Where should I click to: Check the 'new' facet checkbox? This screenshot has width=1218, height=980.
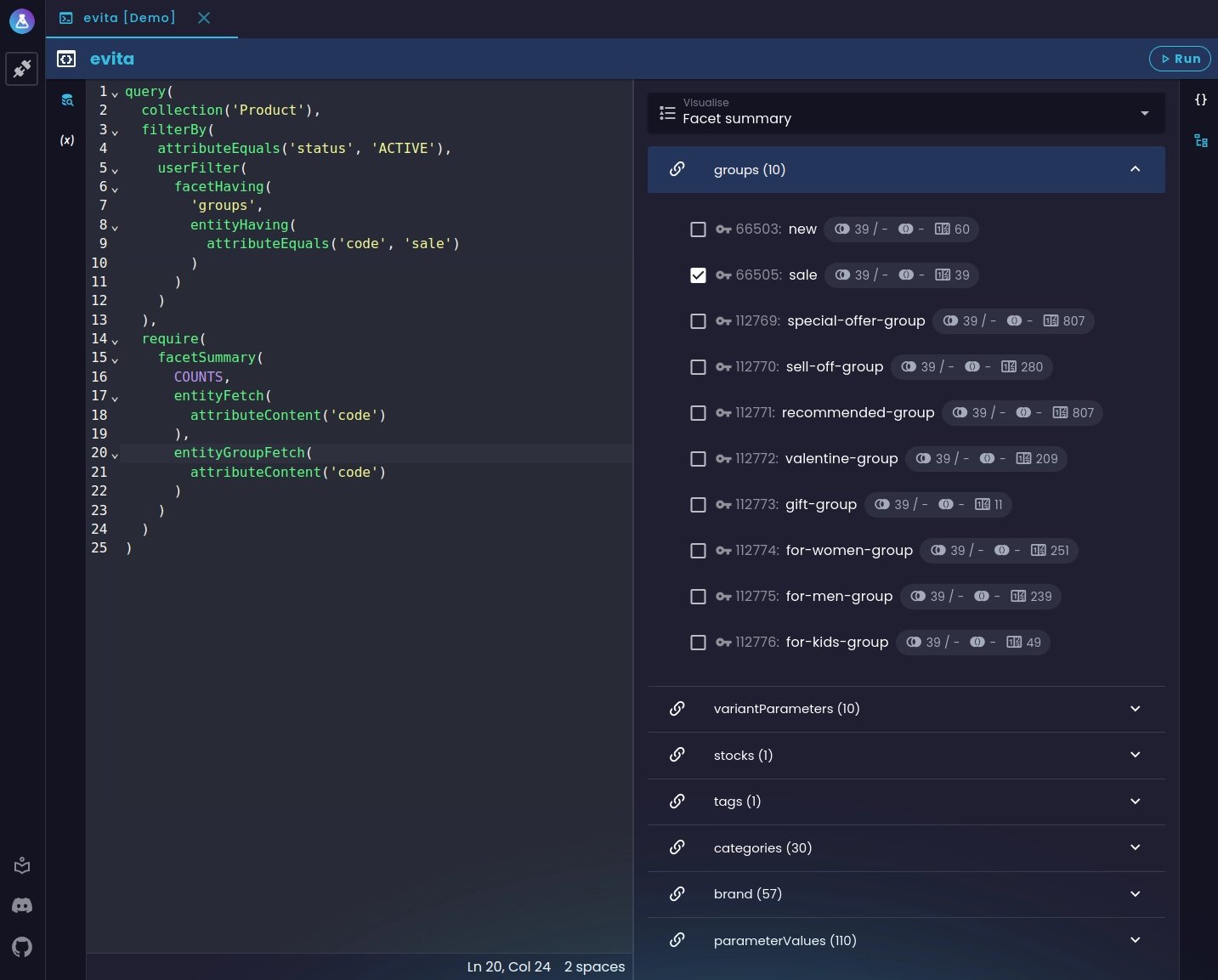click(698, 229)
